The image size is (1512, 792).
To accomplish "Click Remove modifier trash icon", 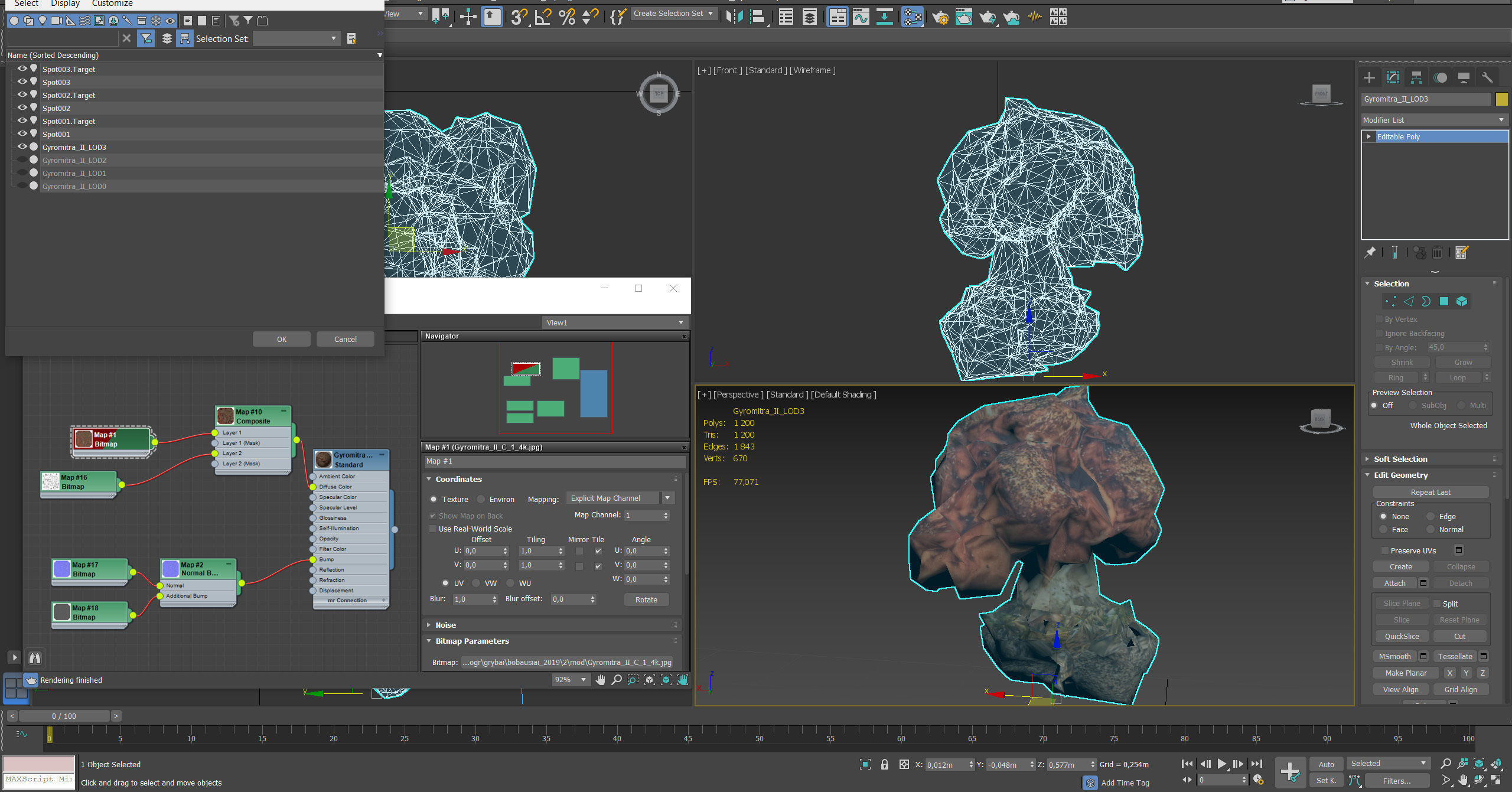I will click(1437, 253).
